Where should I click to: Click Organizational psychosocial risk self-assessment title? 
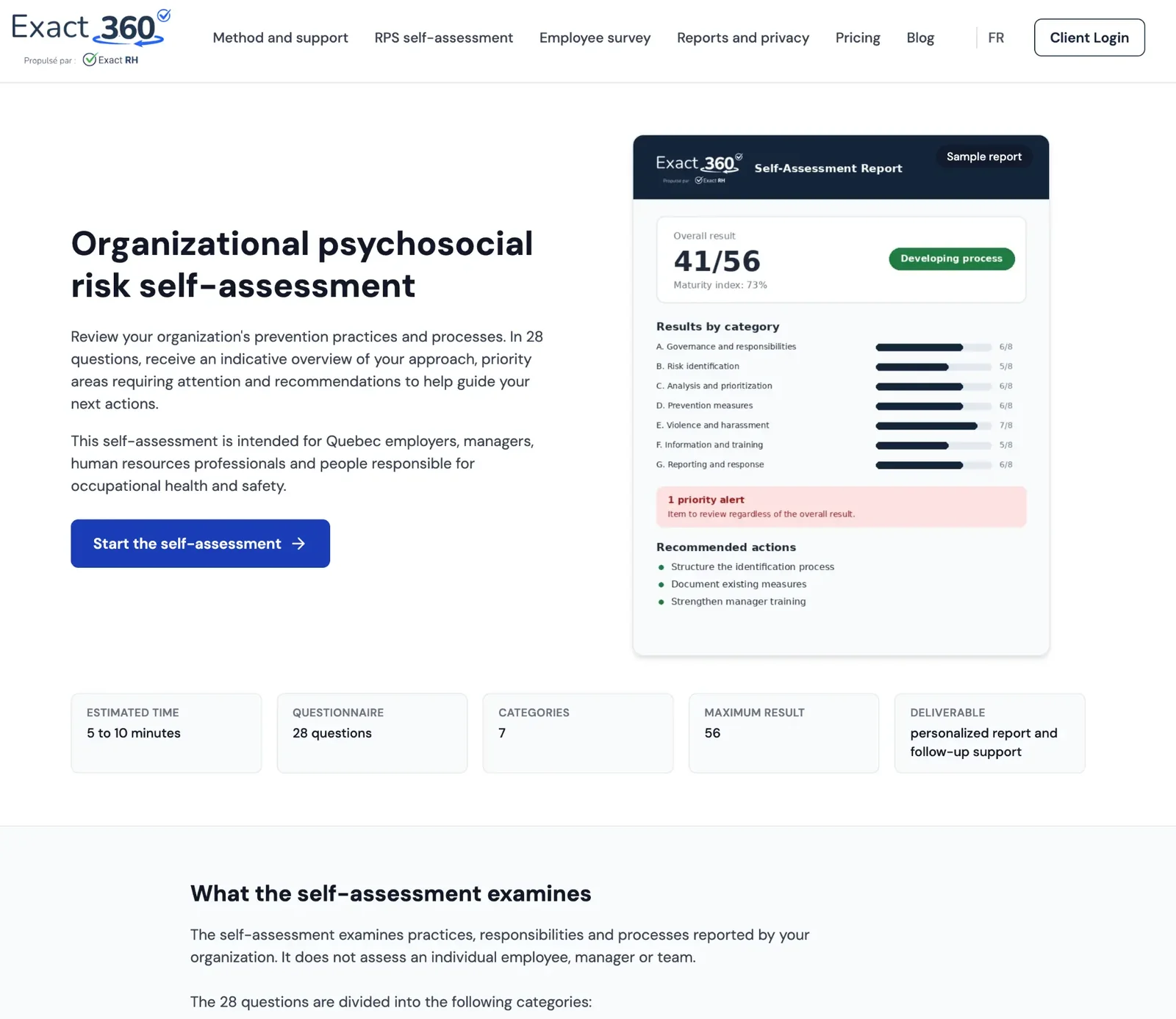pyautogui.click(x=301, y=264)
